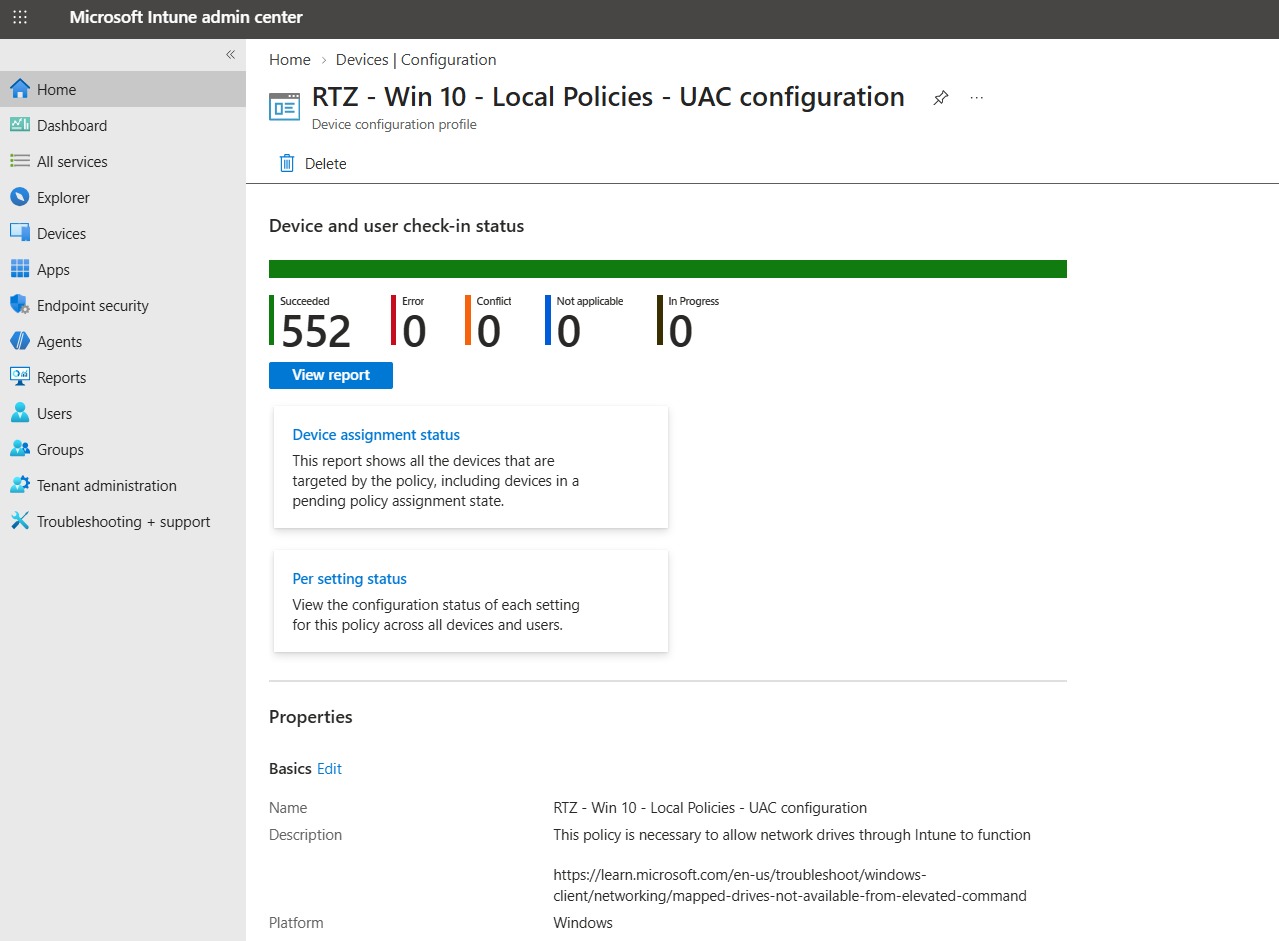The image size is (1279, 941).
Task: Open the Device assignment status report
Action: pos(376,435)
